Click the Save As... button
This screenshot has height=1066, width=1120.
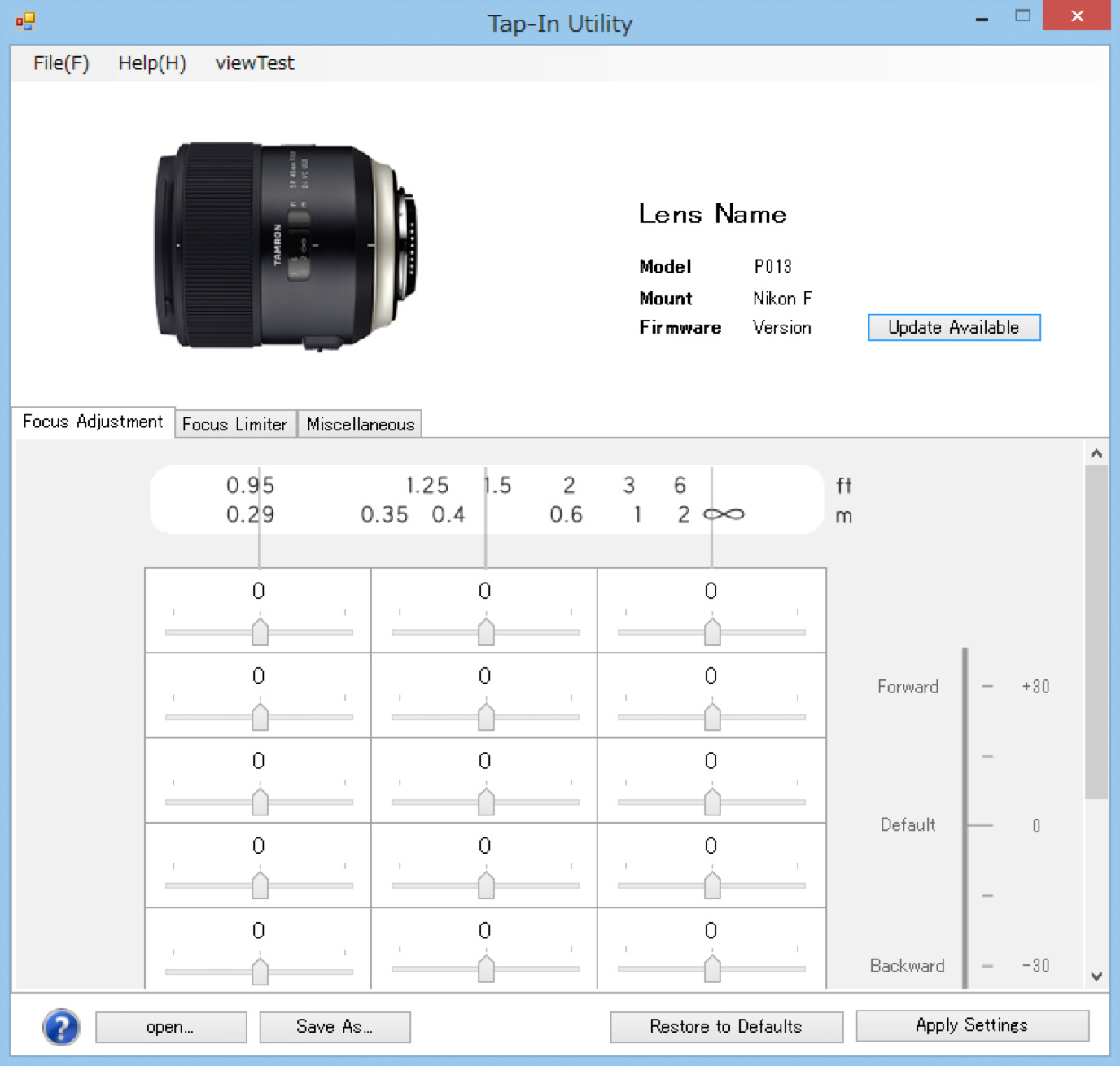tap(335, 1027)
